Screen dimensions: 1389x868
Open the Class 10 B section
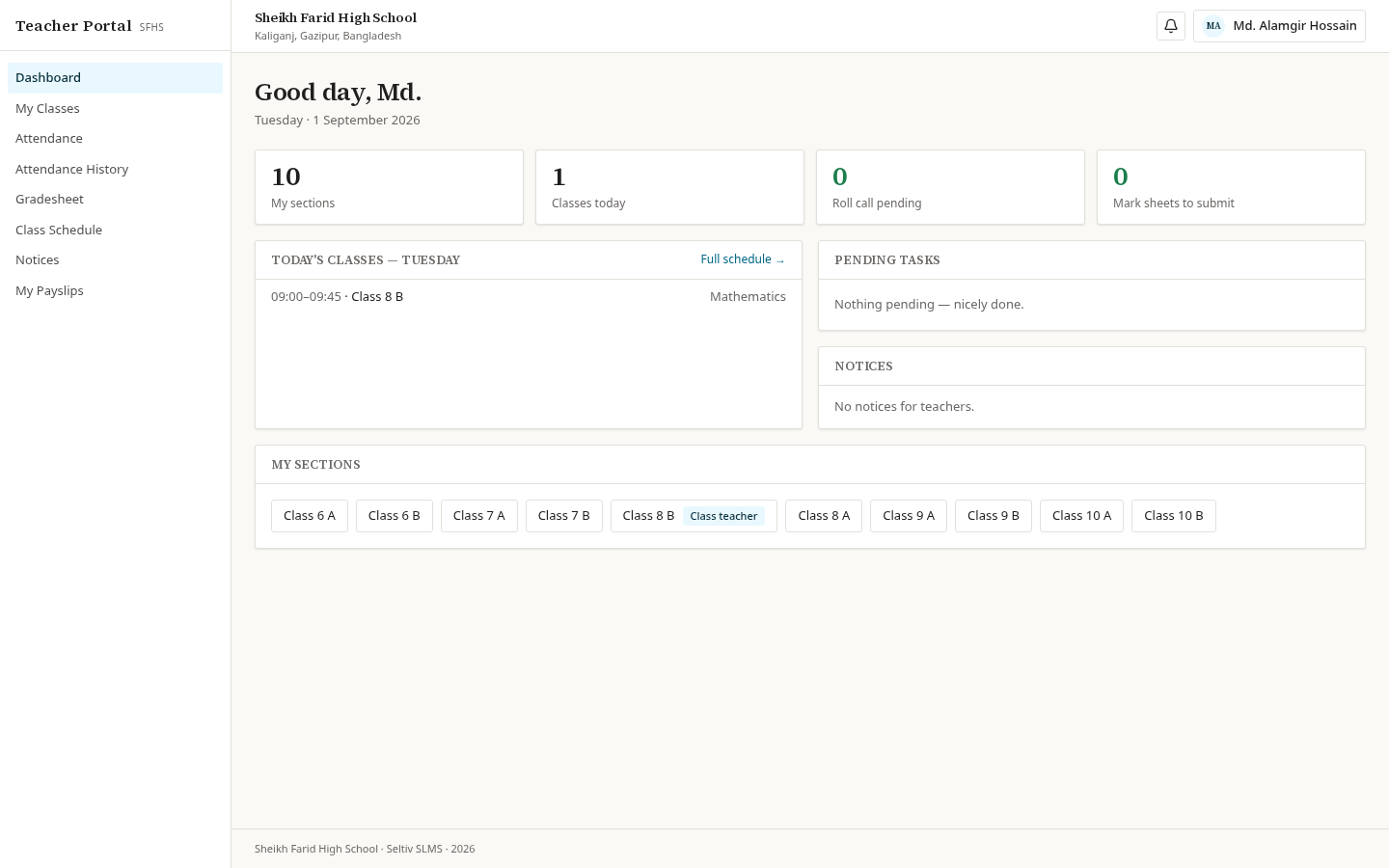tap(1174, 516)
